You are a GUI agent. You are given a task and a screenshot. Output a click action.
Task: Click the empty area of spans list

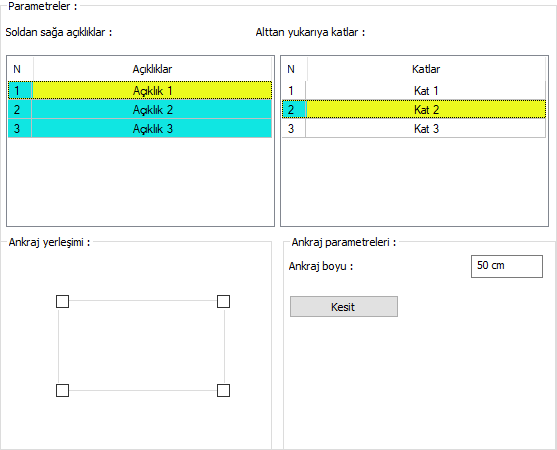(x=140, y=181)
